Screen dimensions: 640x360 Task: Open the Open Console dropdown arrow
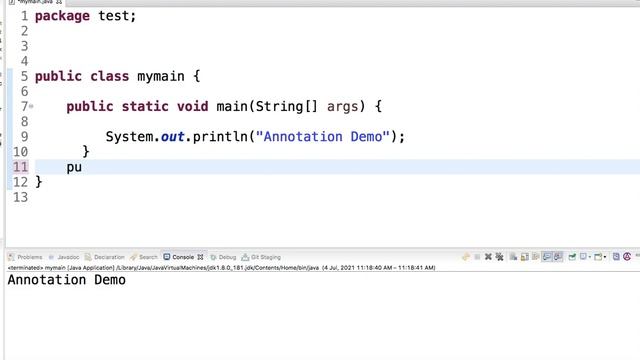click(605, 257)
